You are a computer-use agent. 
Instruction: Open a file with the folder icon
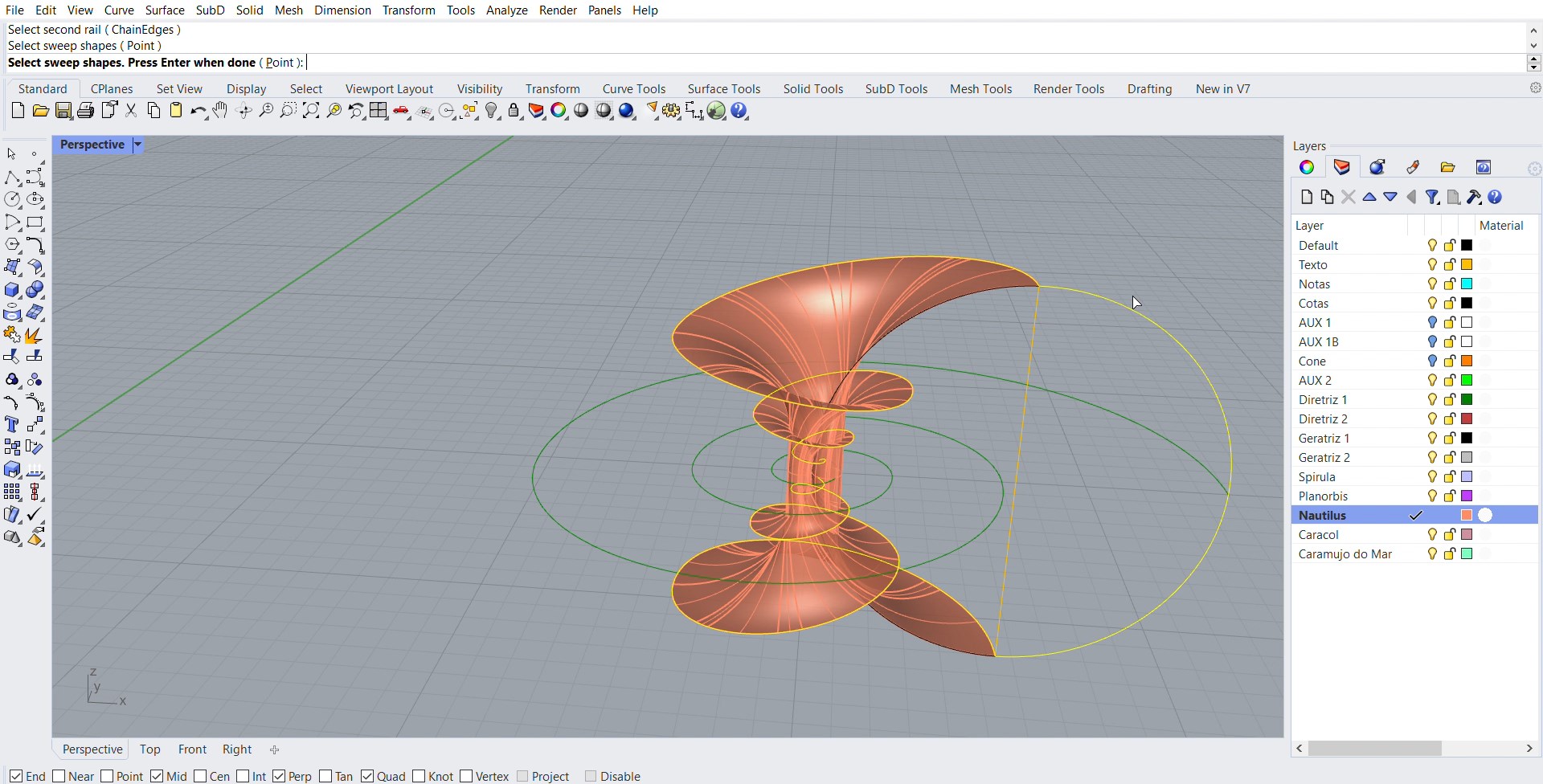click(40, 111)
